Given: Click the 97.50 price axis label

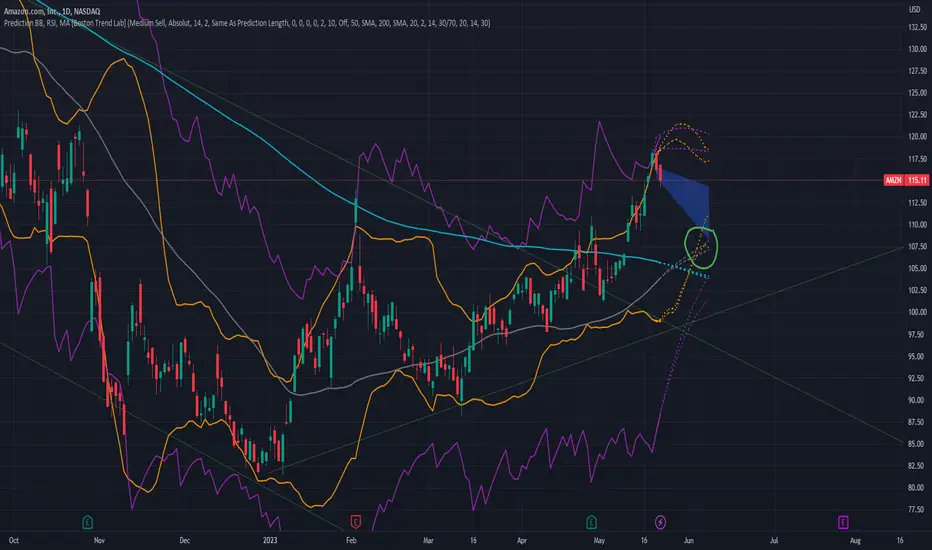Looking at the screenshot, I should tap(918, 335).
